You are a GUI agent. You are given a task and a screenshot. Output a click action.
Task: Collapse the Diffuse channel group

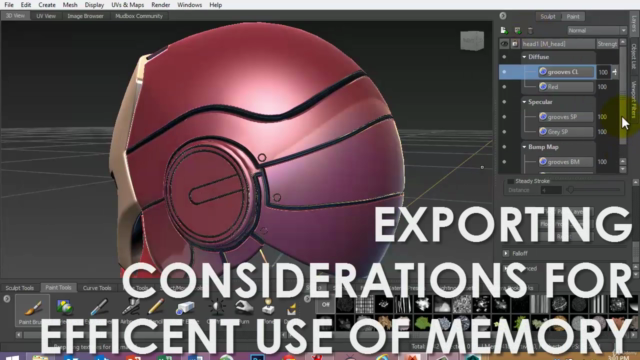[x=524, y=57]
